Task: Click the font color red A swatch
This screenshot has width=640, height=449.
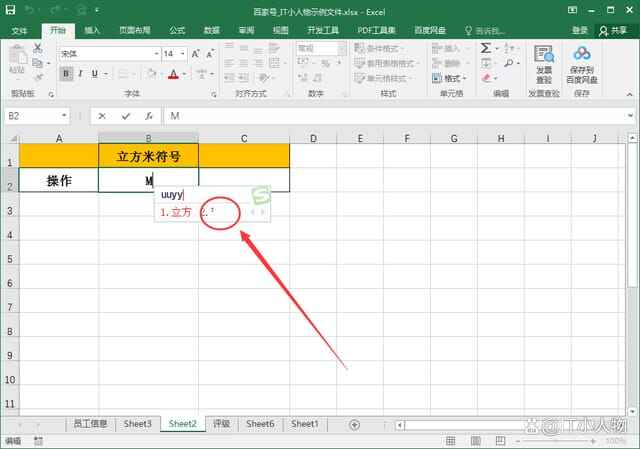Action: pyautogui.click(x=173, y=73)
